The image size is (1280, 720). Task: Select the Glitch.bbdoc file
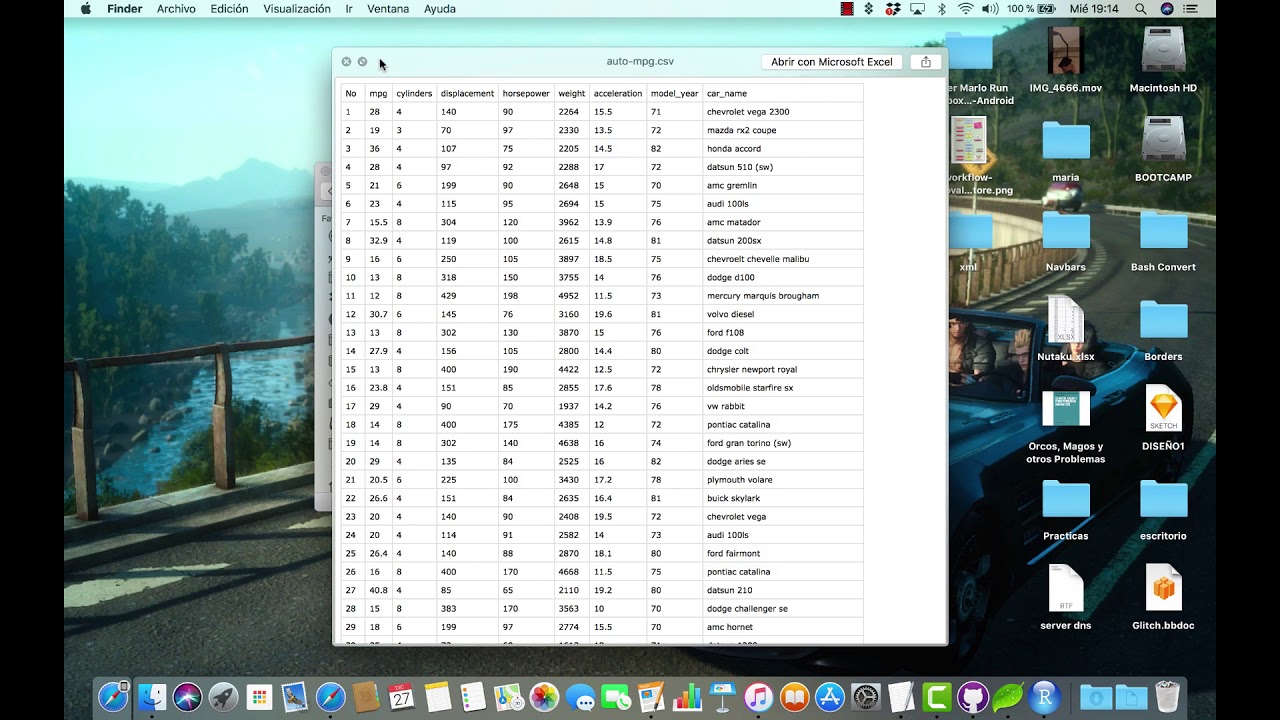pyautogui.click(x=1163, y=597)
